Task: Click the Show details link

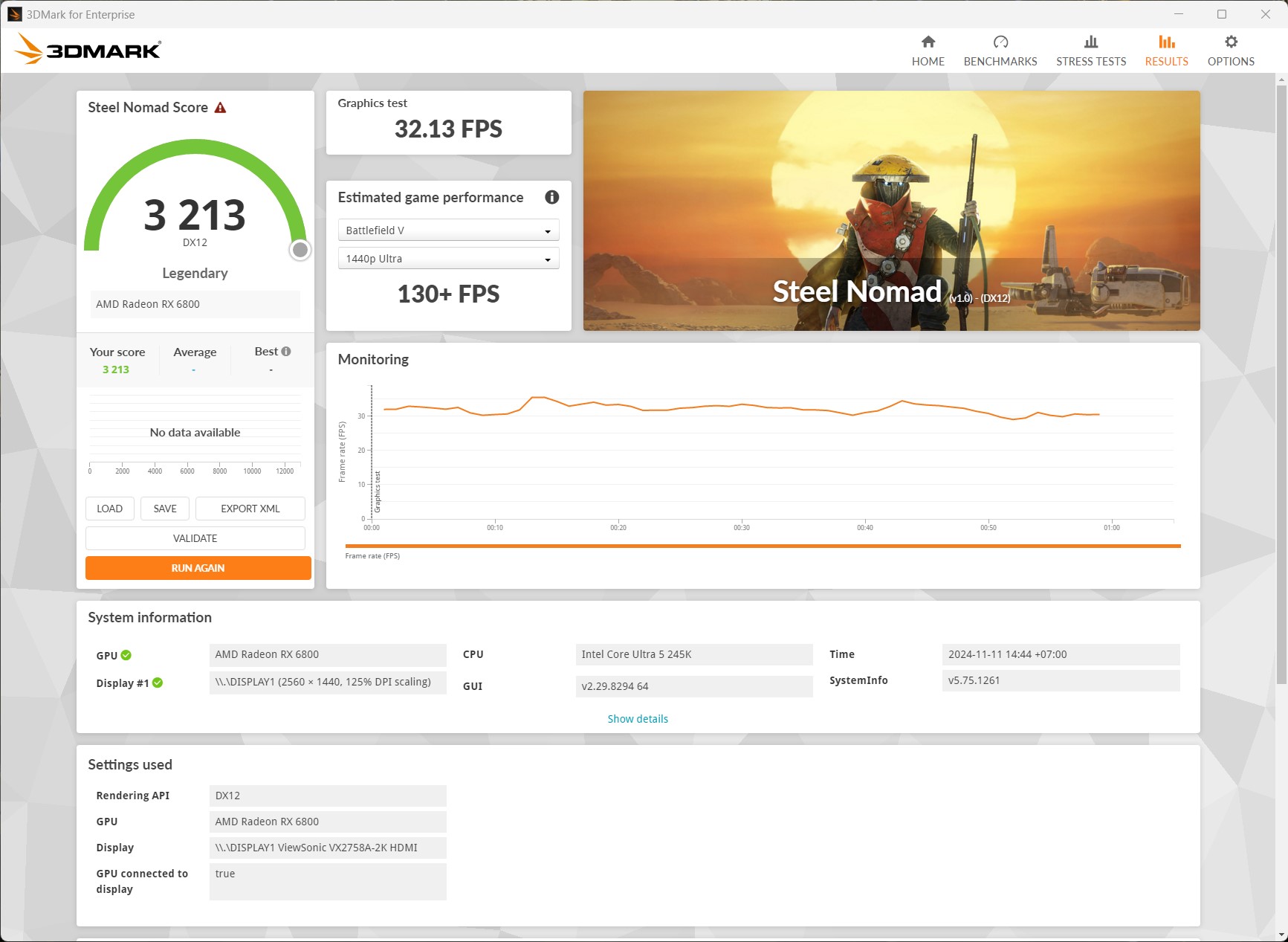Action: (638, 719)
